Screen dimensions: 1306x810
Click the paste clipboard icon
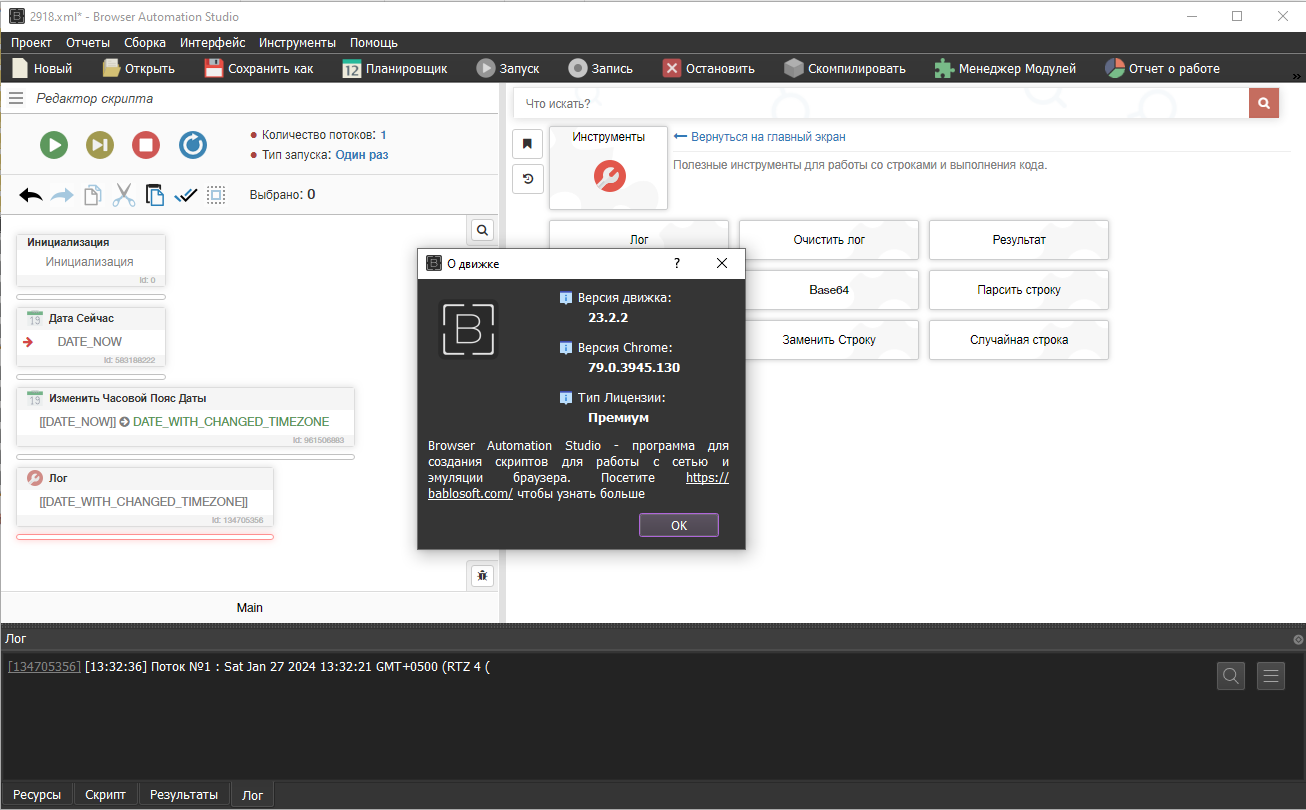click(x=155, y=195)
